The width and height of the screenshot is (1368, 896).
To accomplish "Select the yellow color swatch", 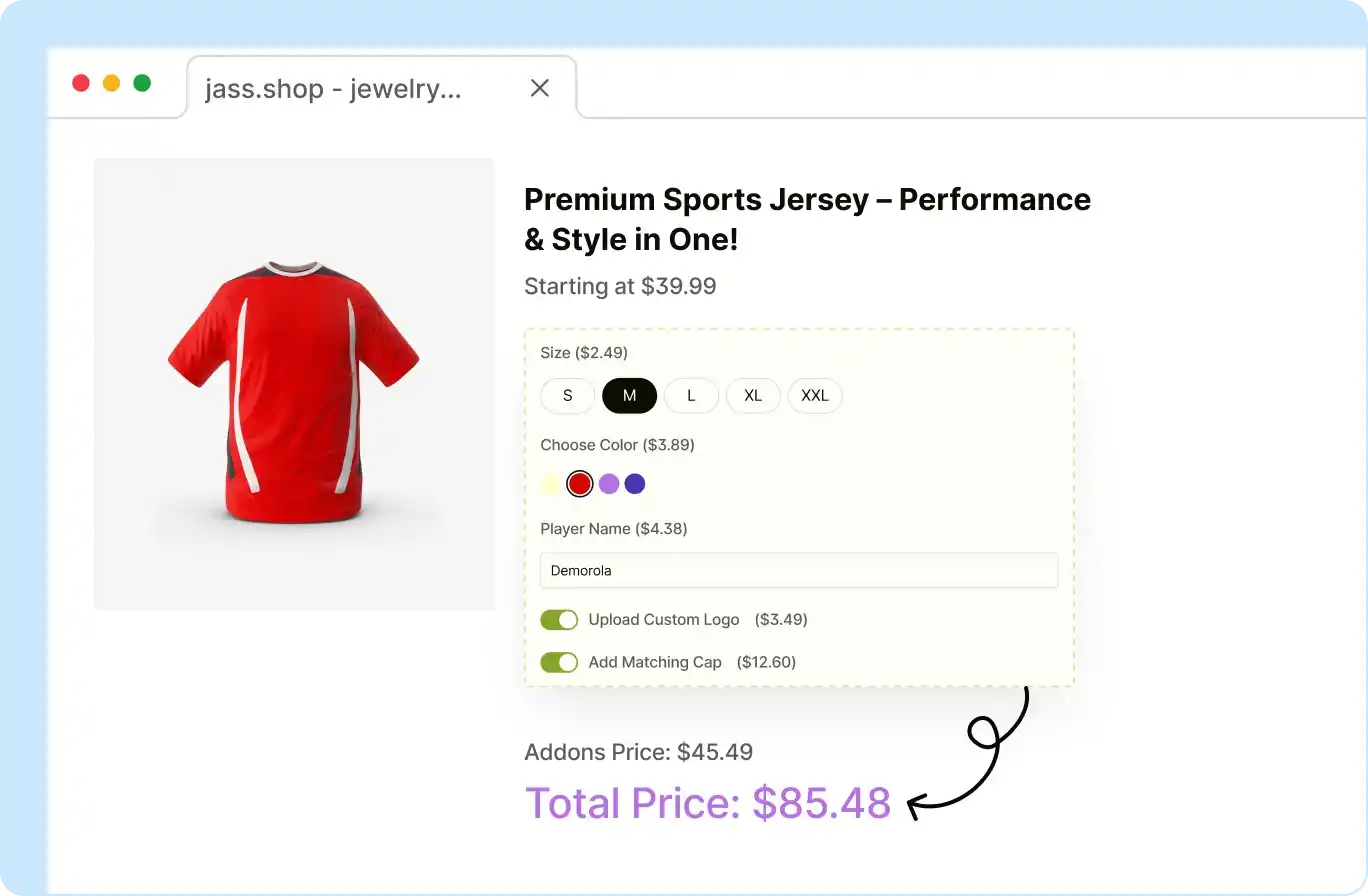I will tap(551, 483).
